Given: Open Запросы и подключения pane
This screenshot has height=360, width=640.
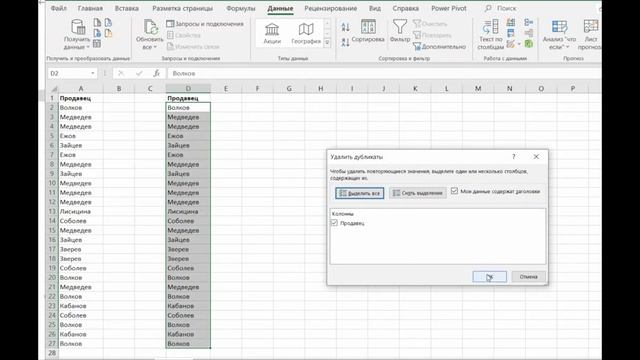Looking at the screenshot, I should tap(205, 24).
